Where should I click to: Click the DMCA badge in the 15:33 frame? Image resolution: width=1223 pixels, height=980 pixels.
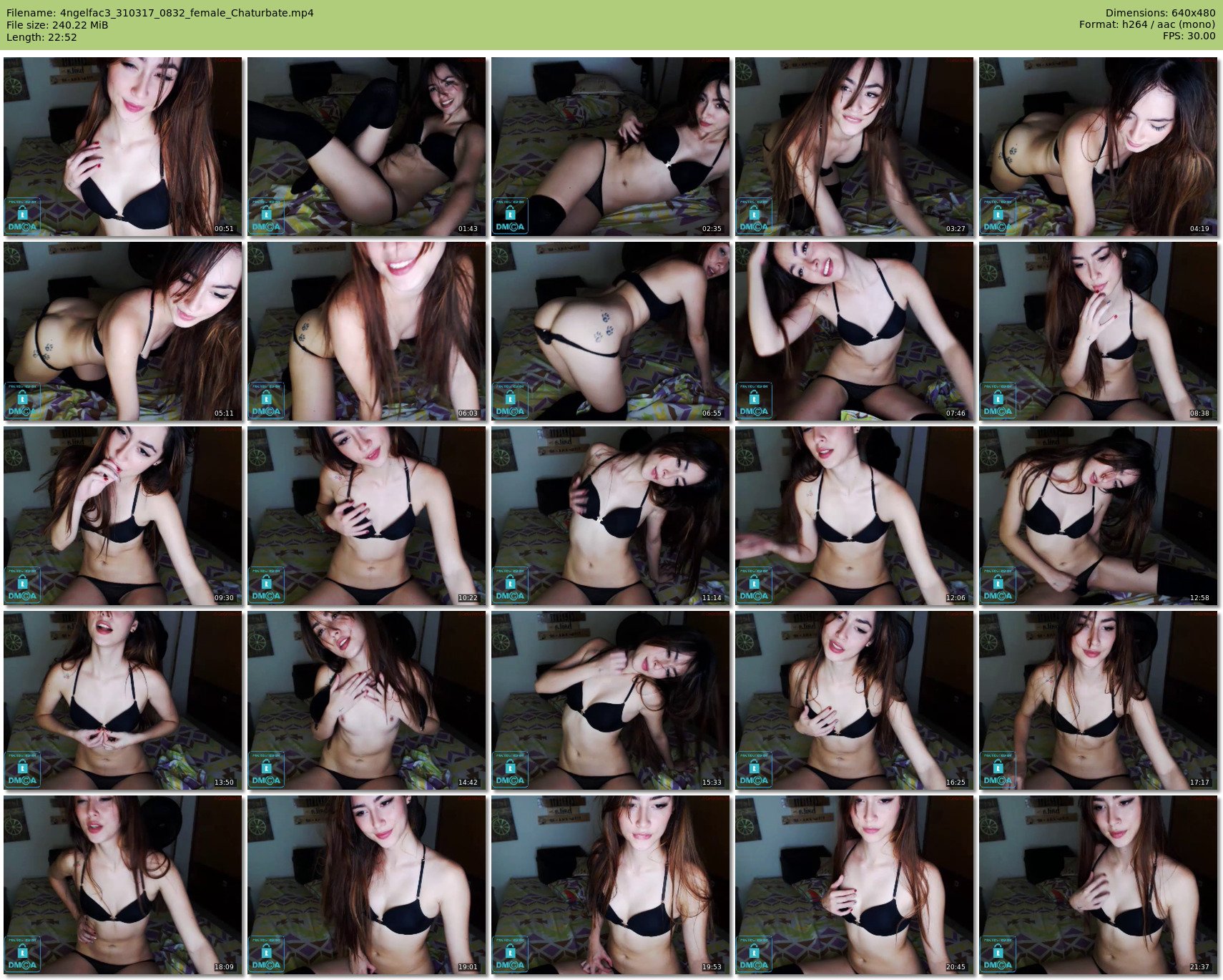click(510, 770)
